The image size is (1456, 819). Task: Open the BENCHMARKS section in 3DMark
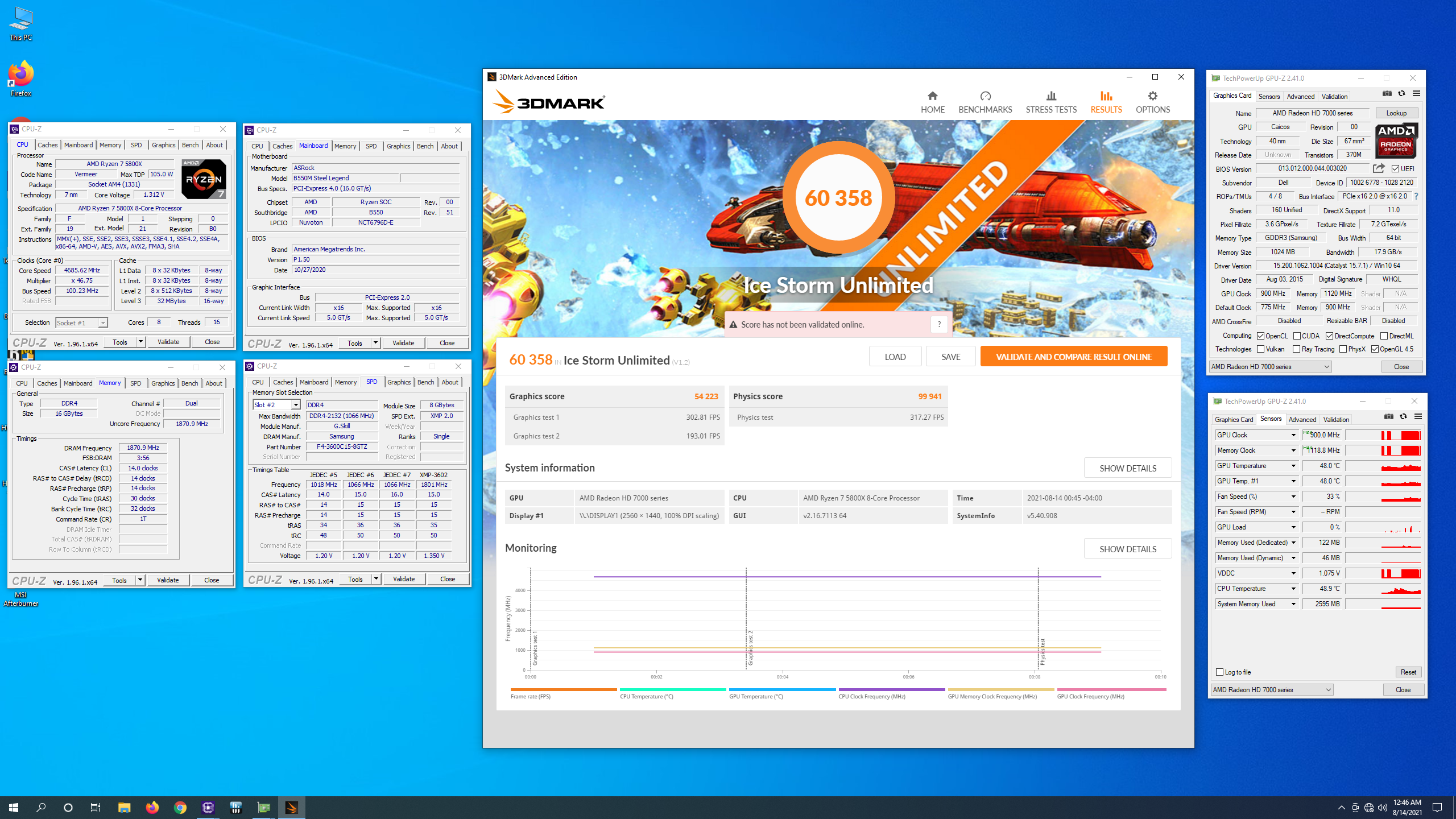pyautogui.click(x=985, y=102)
